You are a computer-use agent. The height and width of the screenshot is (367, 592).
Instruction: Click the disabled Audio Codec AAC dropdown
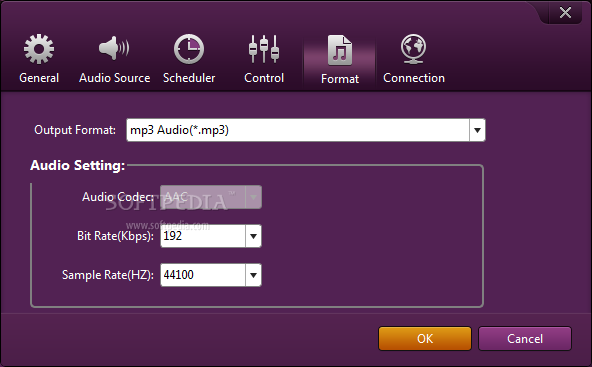[x=211, y=197]
